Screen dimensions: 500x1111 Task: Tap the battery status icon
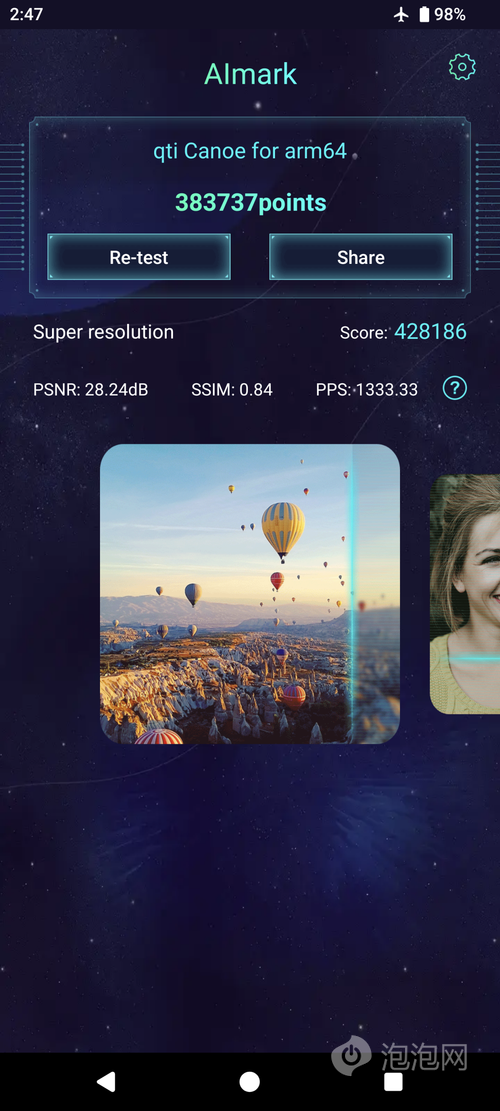click(x=424, y=14)
